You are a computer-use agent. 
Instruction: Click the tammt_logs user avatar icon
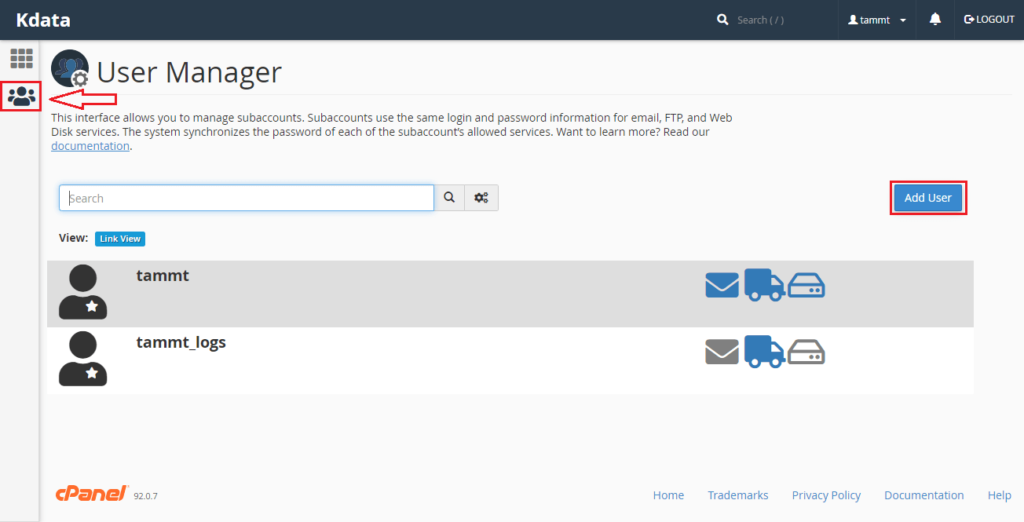(x=83, y=359)
